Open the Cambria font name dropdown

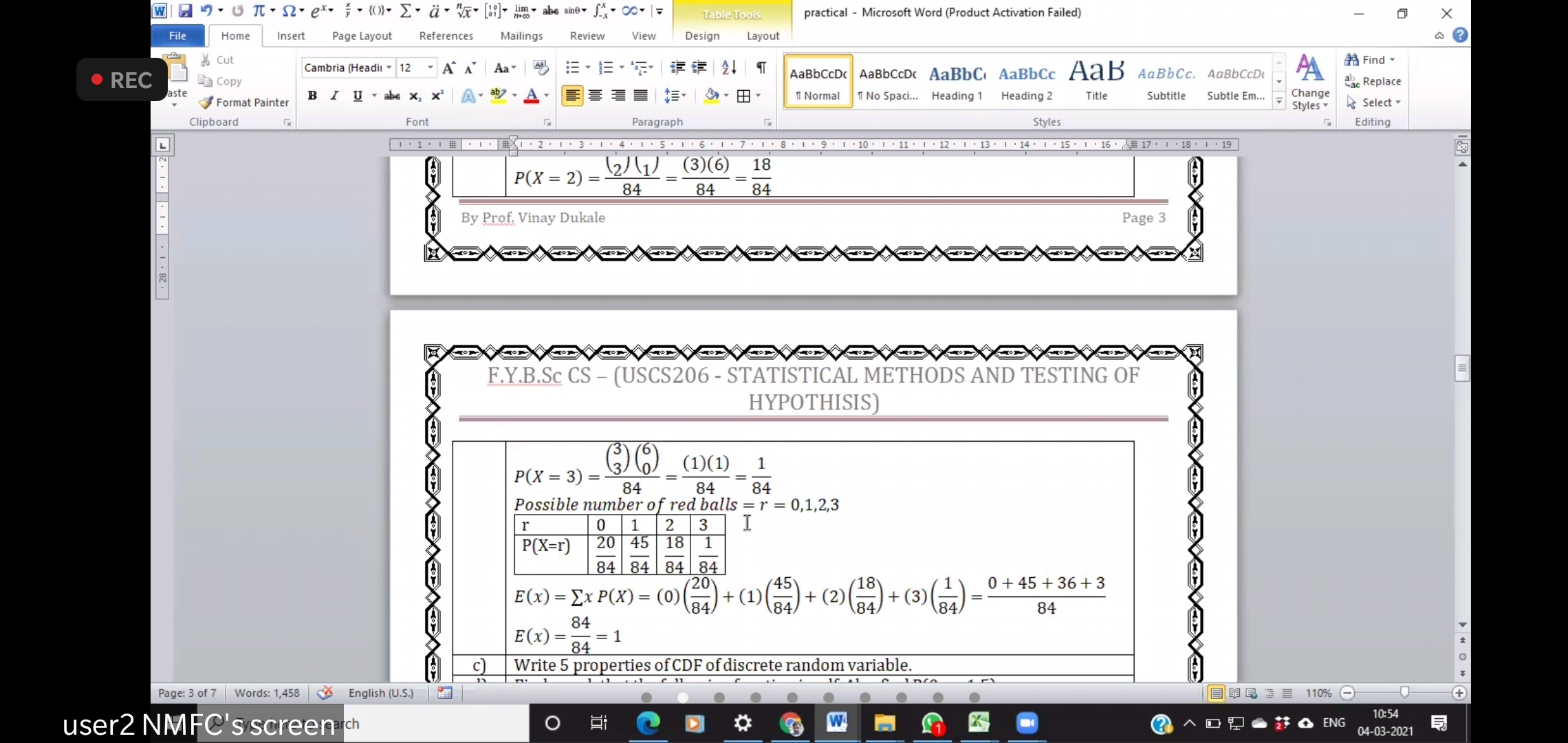389,67
